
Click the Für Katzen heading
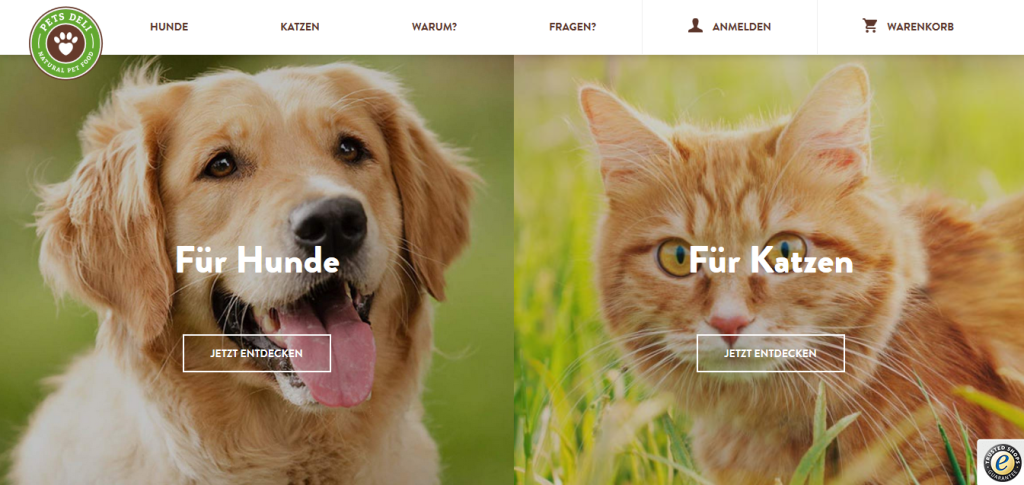[x=771, y=262]
